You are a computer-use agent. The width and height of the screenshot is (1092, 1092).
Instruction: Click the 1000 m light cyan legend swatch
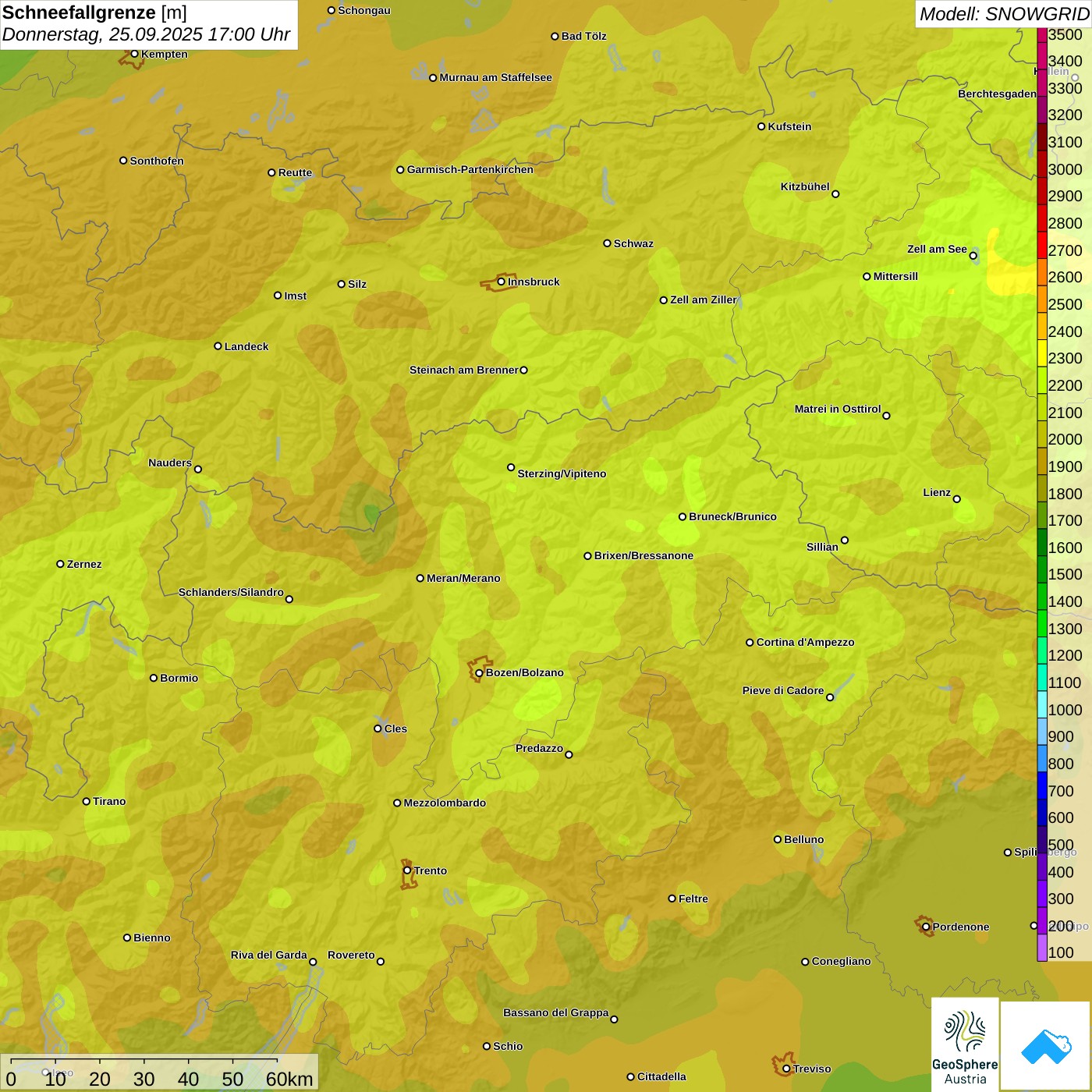point(1042,704)
